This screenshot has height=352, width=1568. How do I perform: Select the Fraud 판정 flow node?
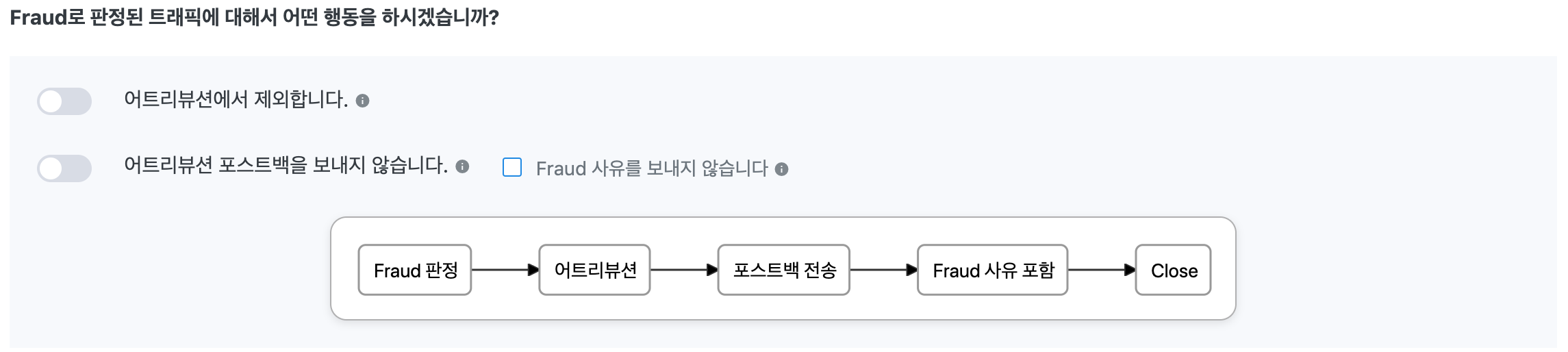click(415, 271)
